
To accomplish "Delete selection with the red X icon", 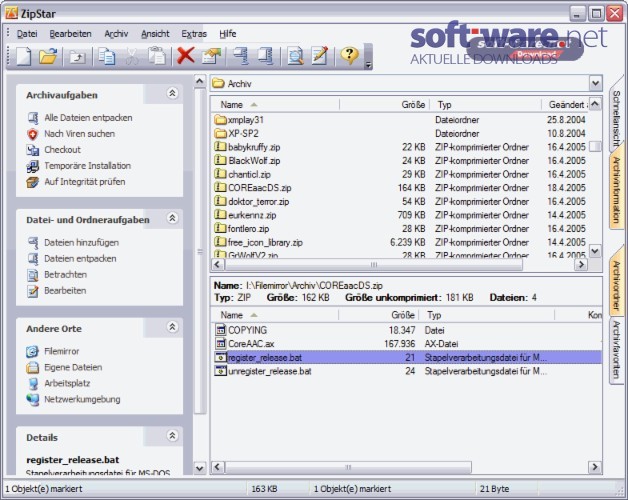I will (x=186, y=55).
